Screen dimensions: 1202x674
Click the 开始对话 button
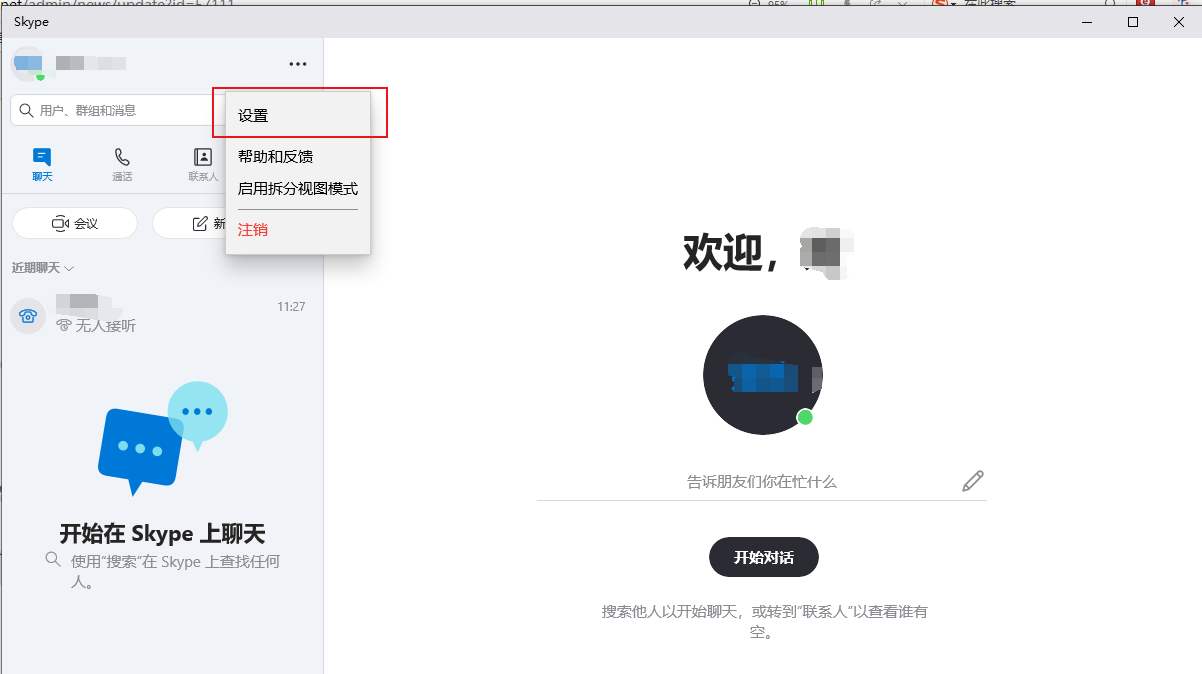(764, 557)
